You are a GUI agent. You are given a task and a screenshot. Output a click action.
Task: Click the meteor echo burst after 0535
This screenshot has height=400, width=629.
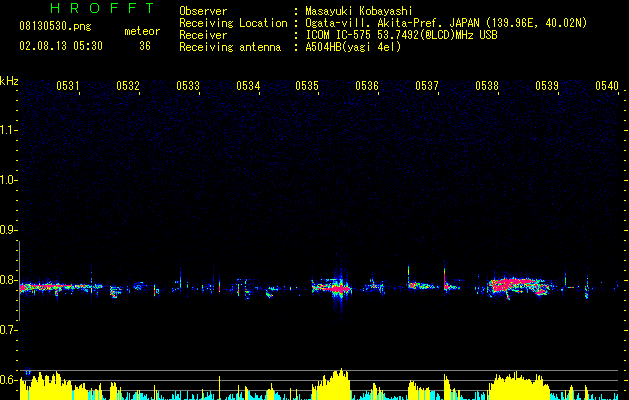pyautogui.click(x=332, y=287)
